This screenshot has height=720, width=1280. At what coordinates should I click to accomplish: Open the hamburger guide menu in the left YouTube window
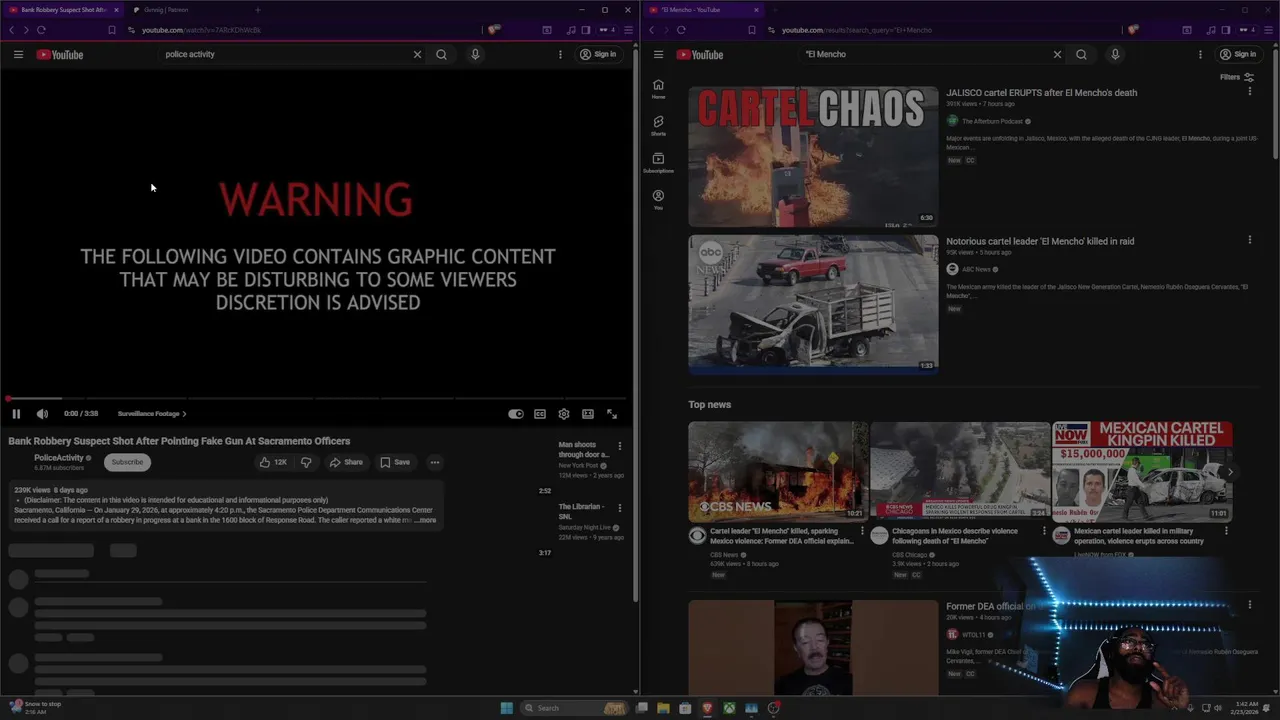[x=18, y=54]
